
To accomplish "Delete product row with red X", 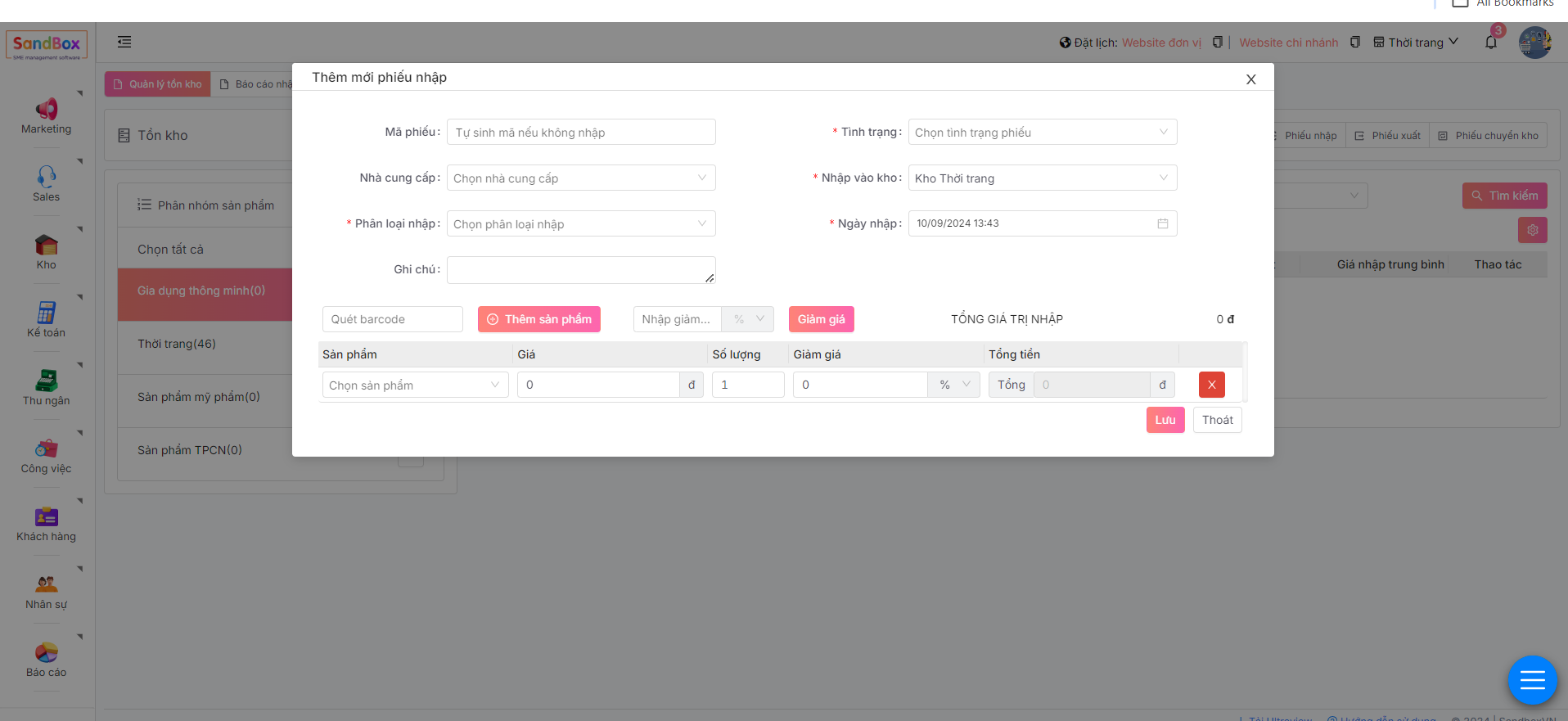I will (x=1211, y=385).
